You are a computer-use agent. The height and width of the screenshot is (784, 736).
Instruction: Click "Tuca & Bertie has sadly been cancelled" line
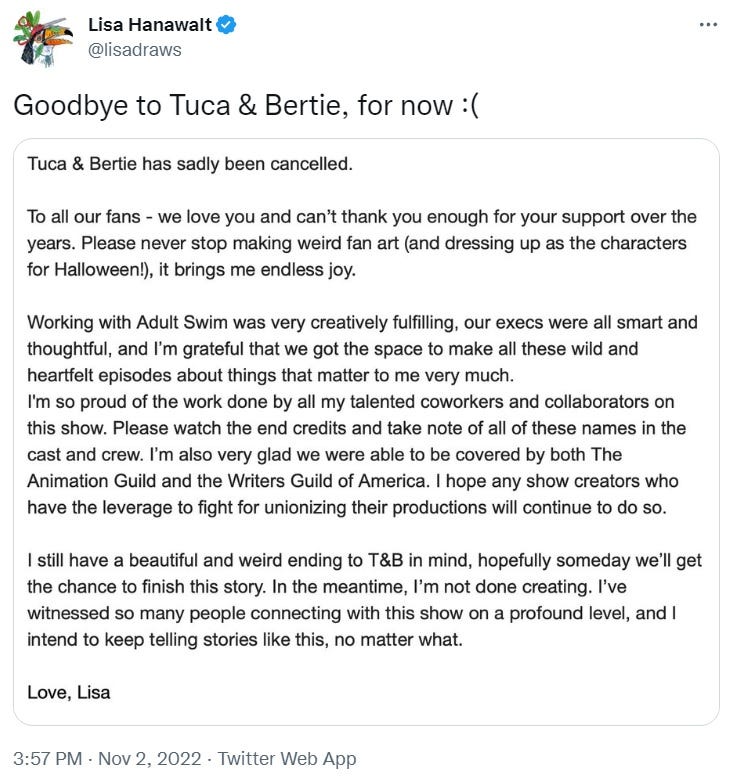click(190, 164)
